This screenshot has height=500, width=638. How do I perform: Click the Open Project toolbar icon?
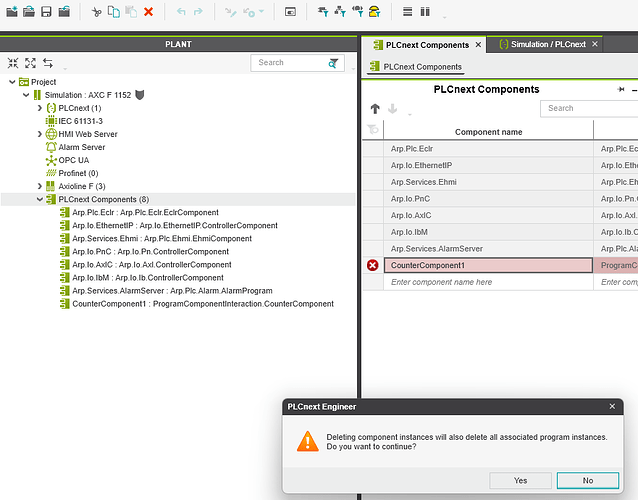point(29,11)
